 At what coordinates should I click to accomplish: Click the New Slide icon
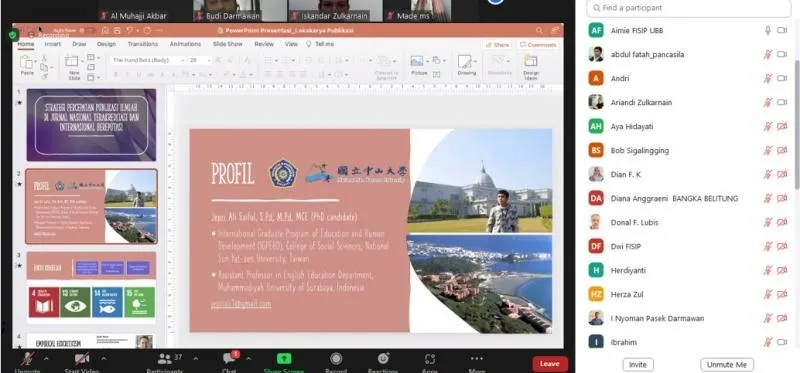[x=72, y=62]
